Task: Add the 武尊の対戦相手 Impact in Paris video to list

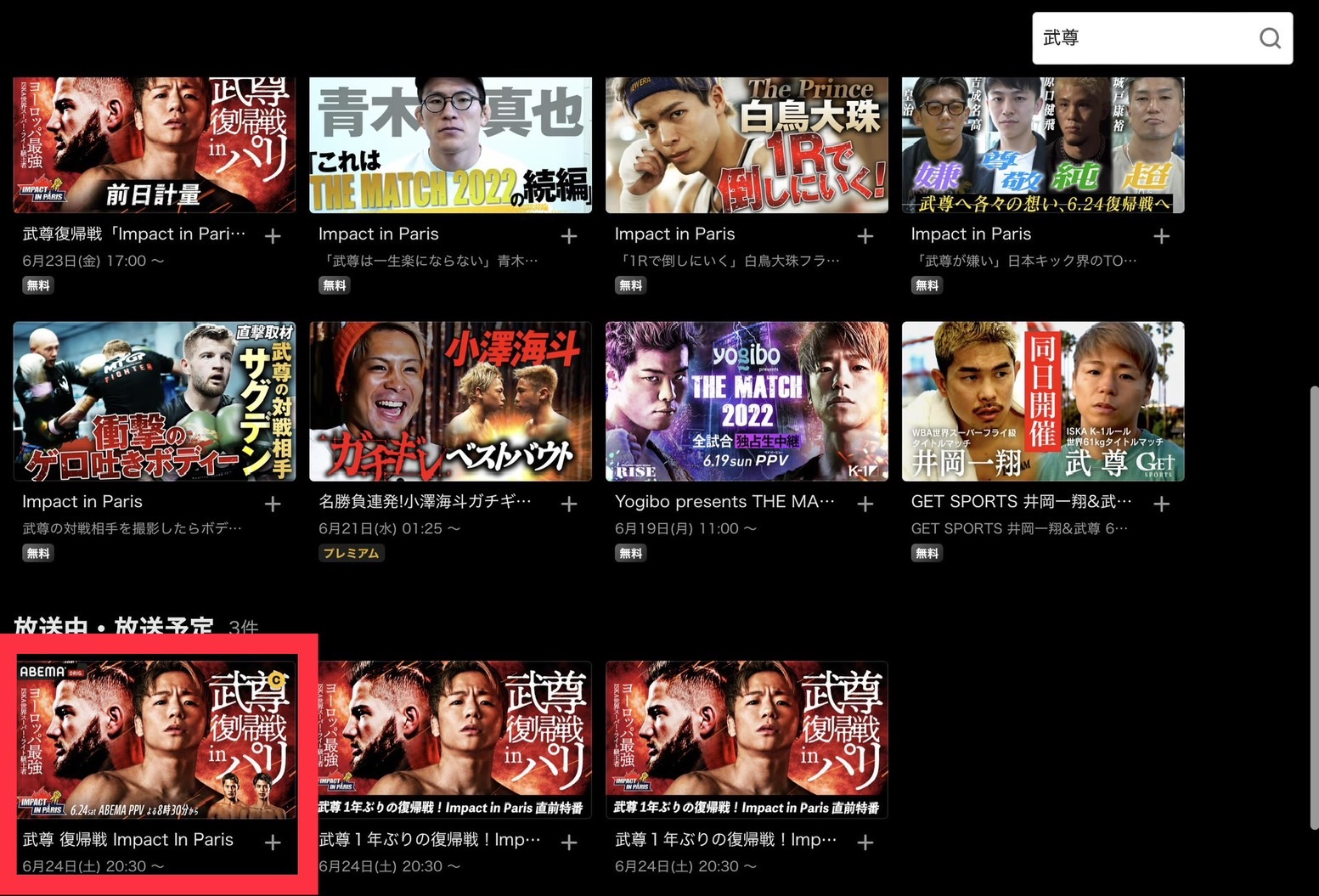Action: click(x=273, y=504)
